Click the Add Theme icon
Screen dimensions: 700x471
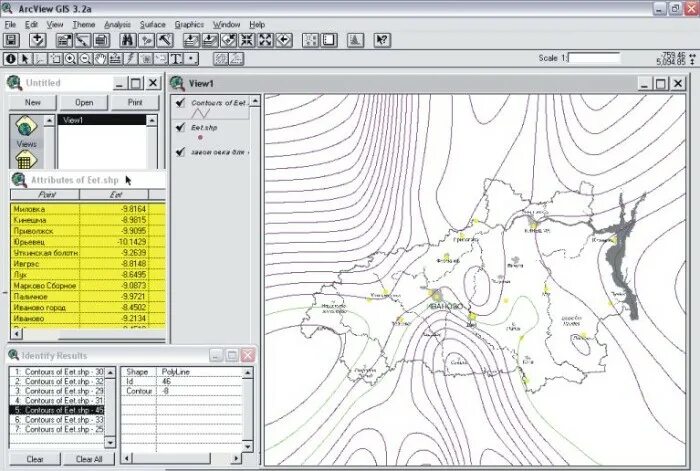pos(38,40)
